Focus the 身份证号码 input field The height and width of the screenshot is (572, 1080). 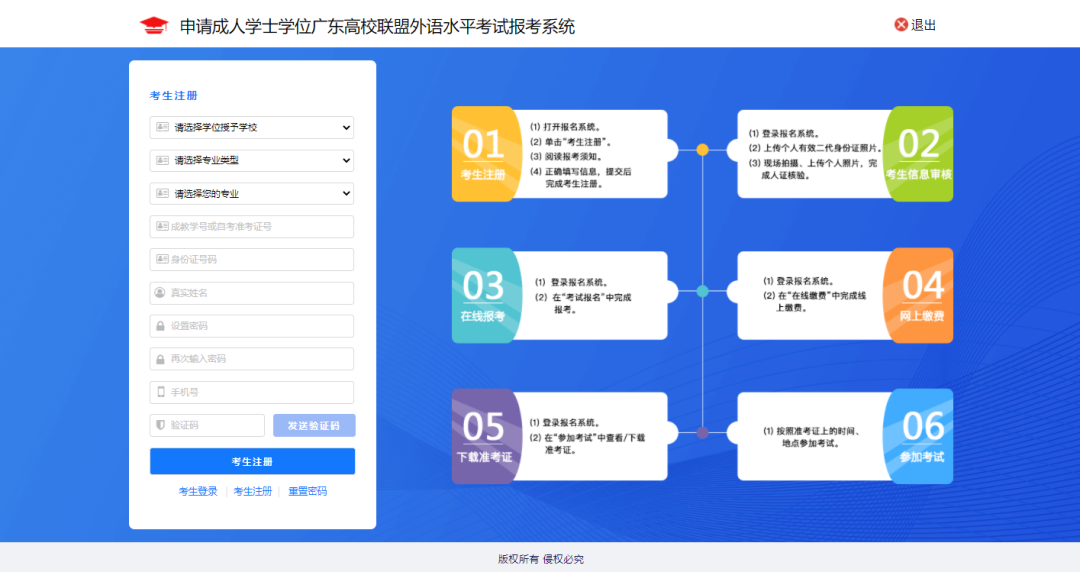(x=252, y=260)
